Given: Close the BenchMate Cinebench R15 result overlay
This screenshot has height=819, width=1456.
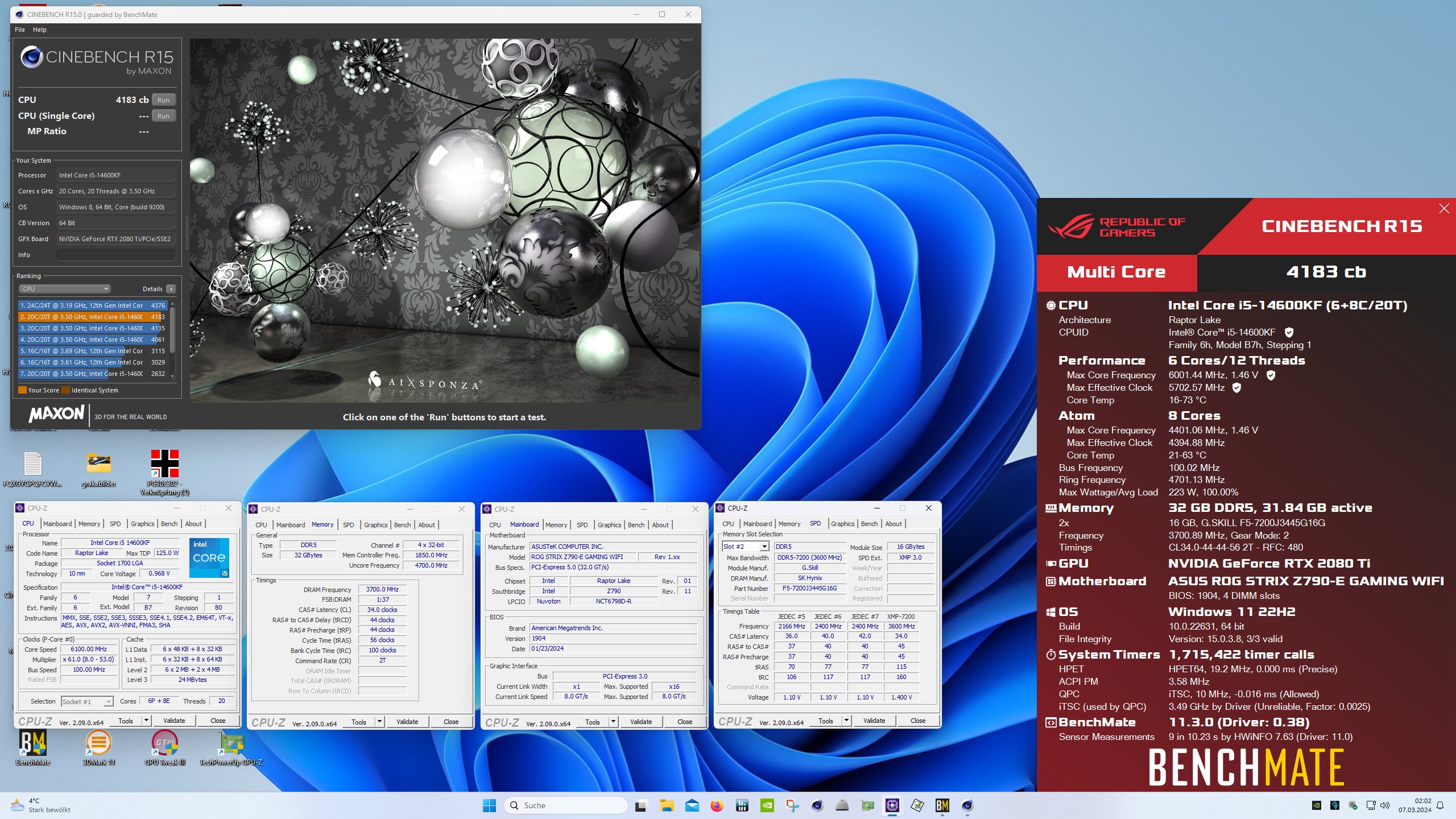Looking at the screenshot, I should [1443, 209].
